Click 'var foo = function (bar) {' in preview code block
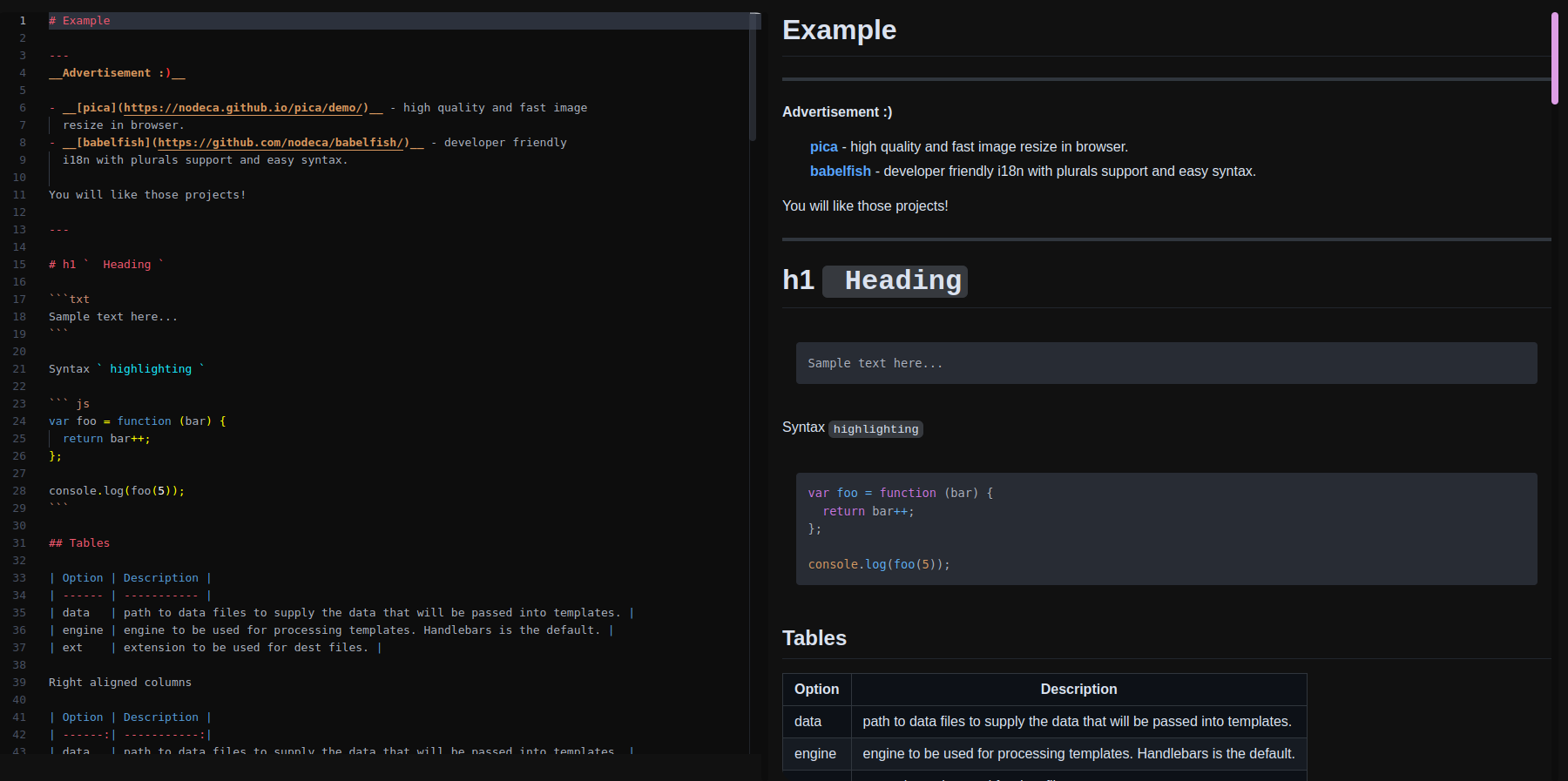 click(x=901, y=493)
